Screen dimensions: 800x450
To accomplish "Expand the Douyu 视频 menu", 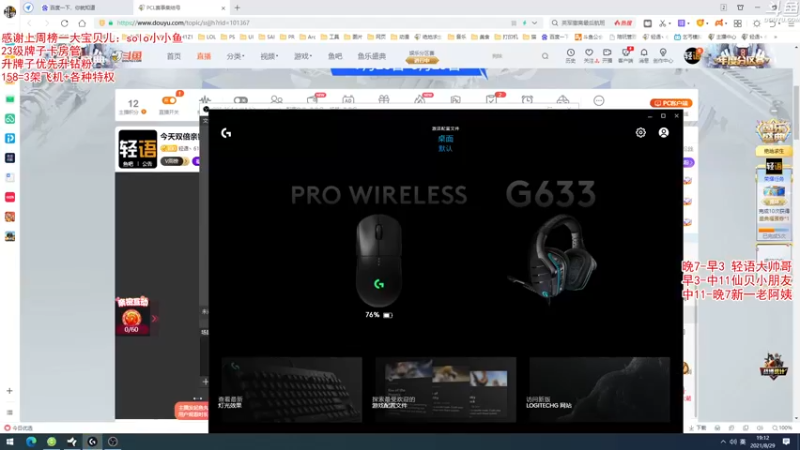I will (269, 56).
